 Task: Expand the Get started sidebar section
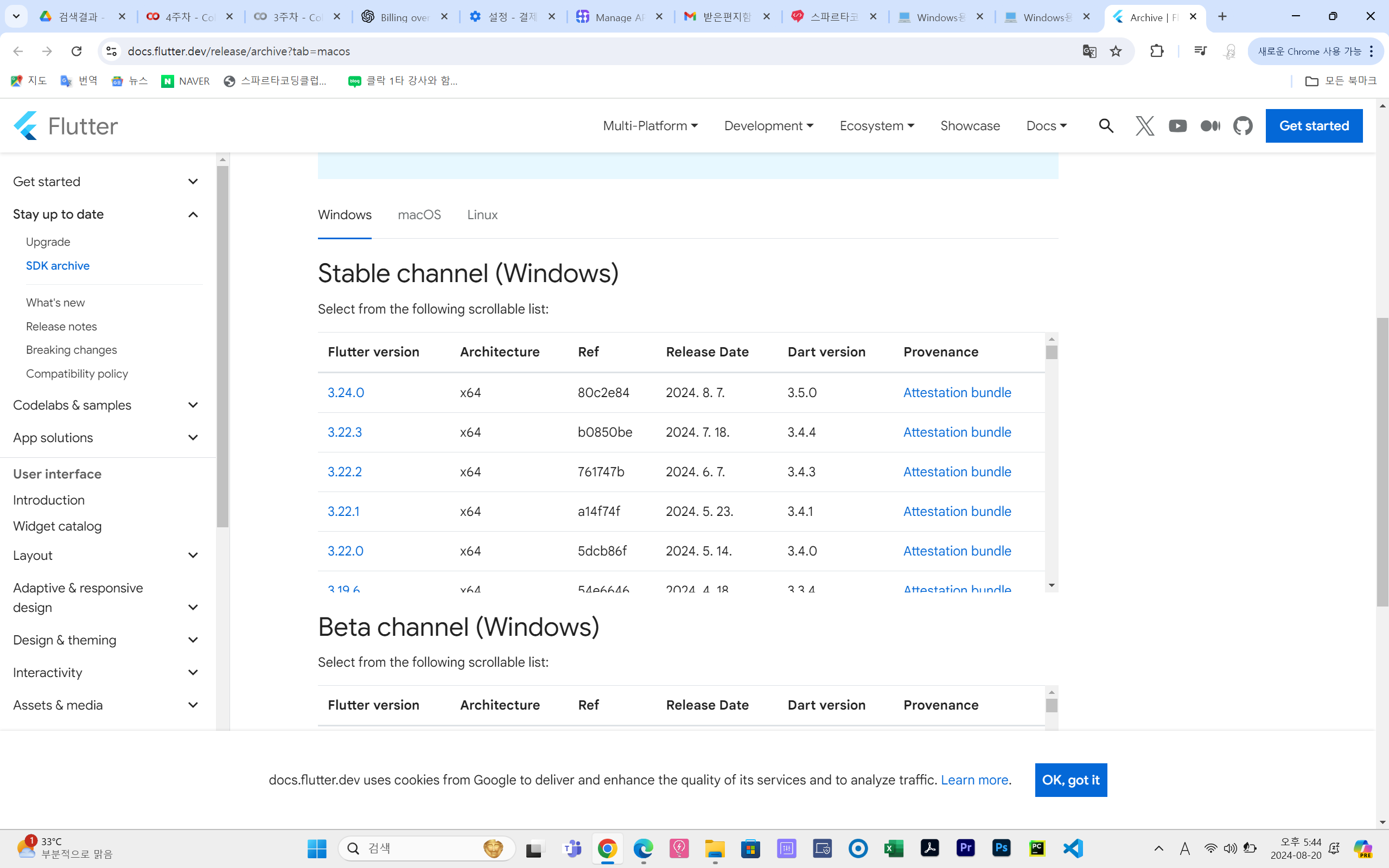(x=107, y=181)
